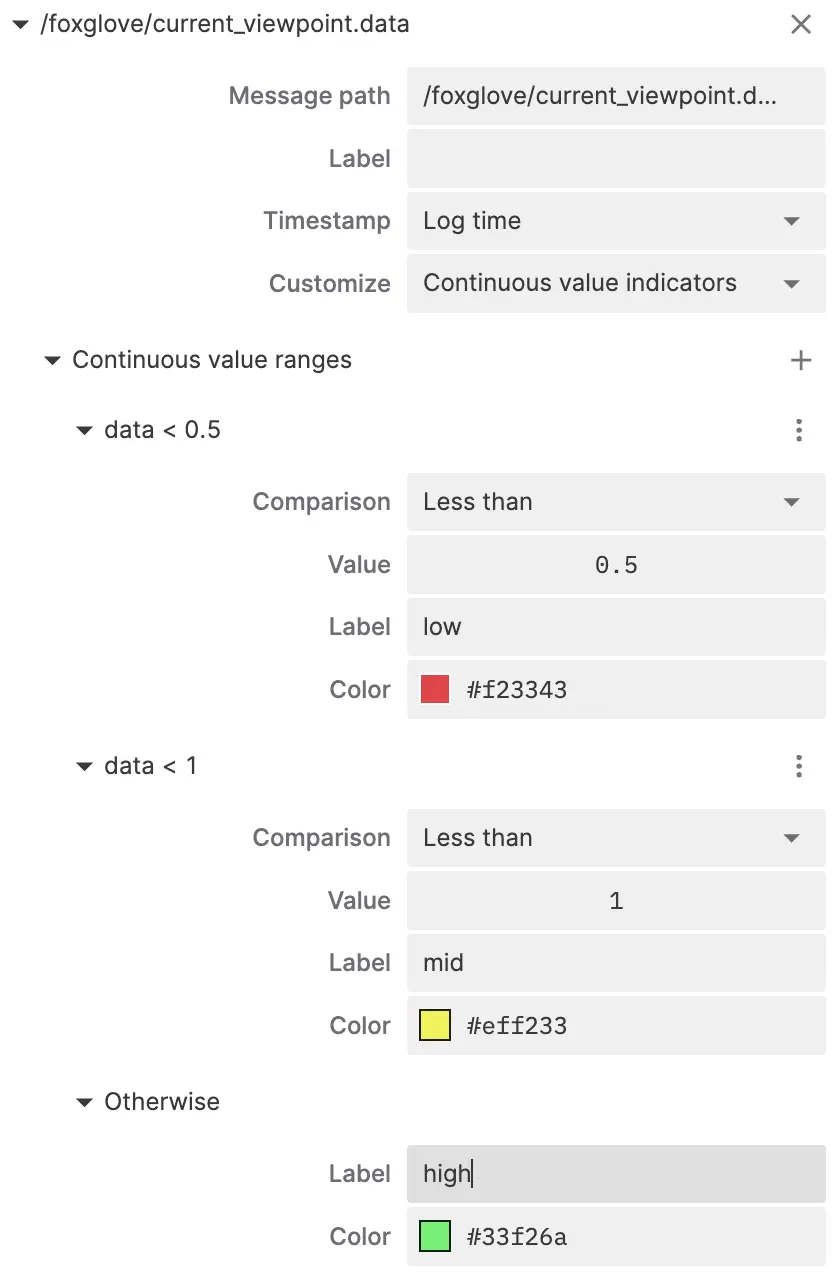Collapse the Continuous value ranges section
The height and width of the screenshot is (1272, 833).
click(x=52, y=360)
